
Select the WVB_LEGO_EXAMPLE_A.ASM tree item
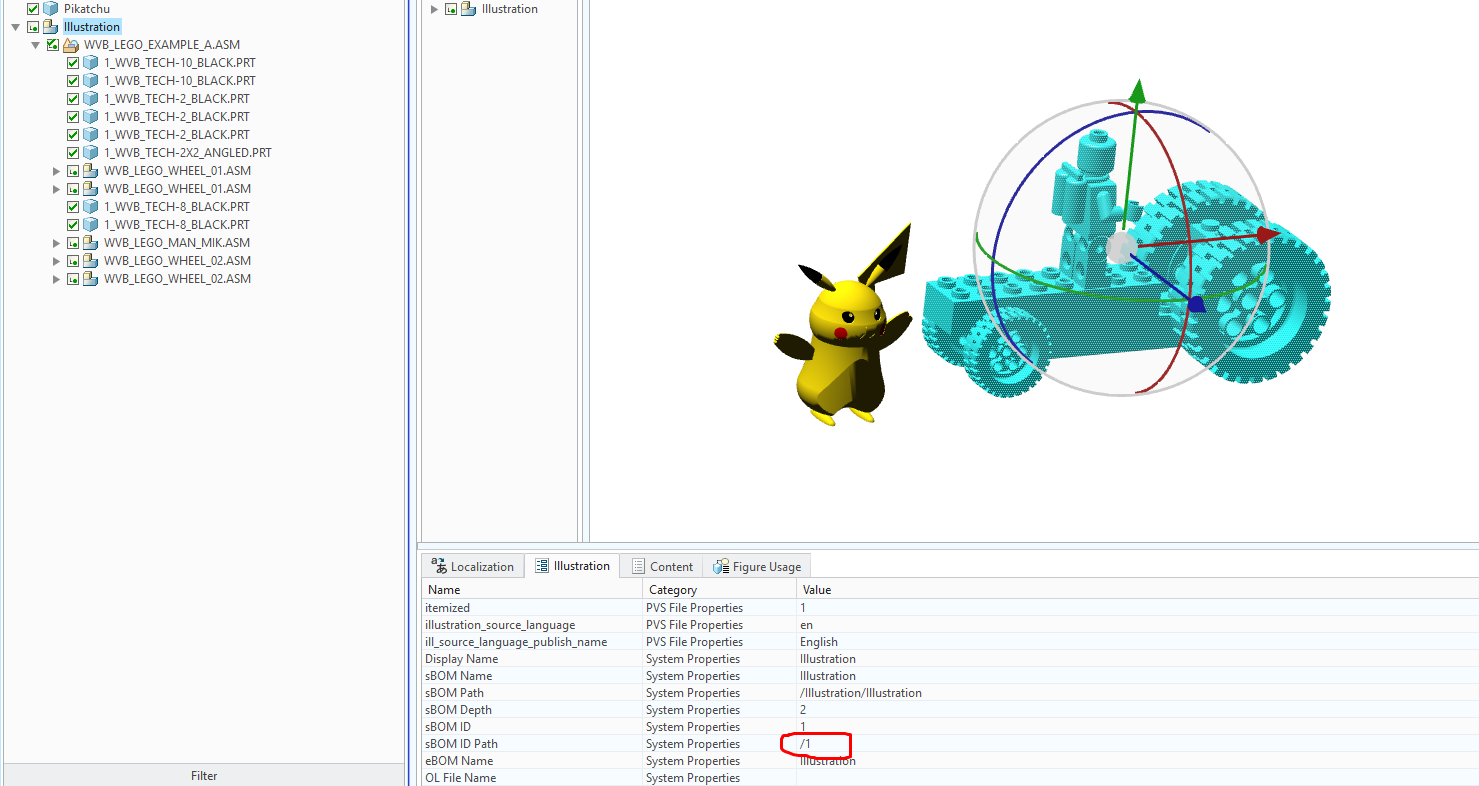tap(162, 45)
